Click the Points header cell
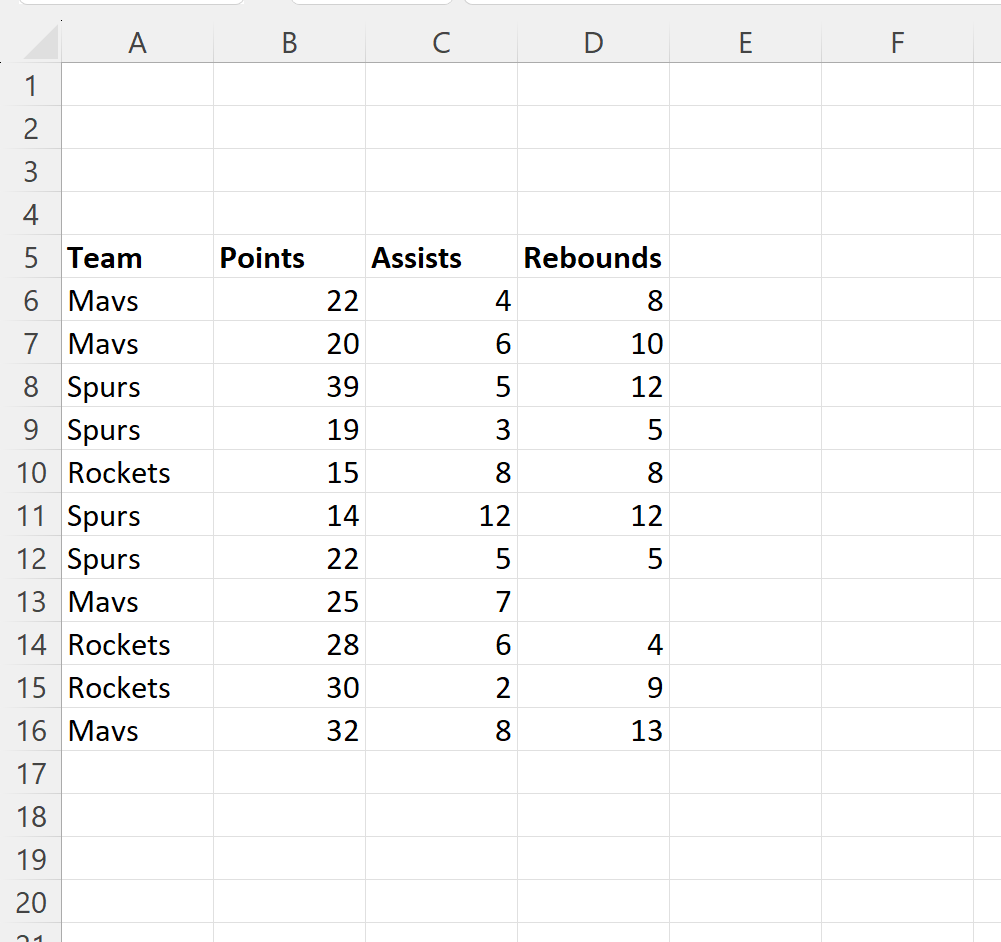The height and width of the screenshot is (942, 1001). (x=290, y=258)
